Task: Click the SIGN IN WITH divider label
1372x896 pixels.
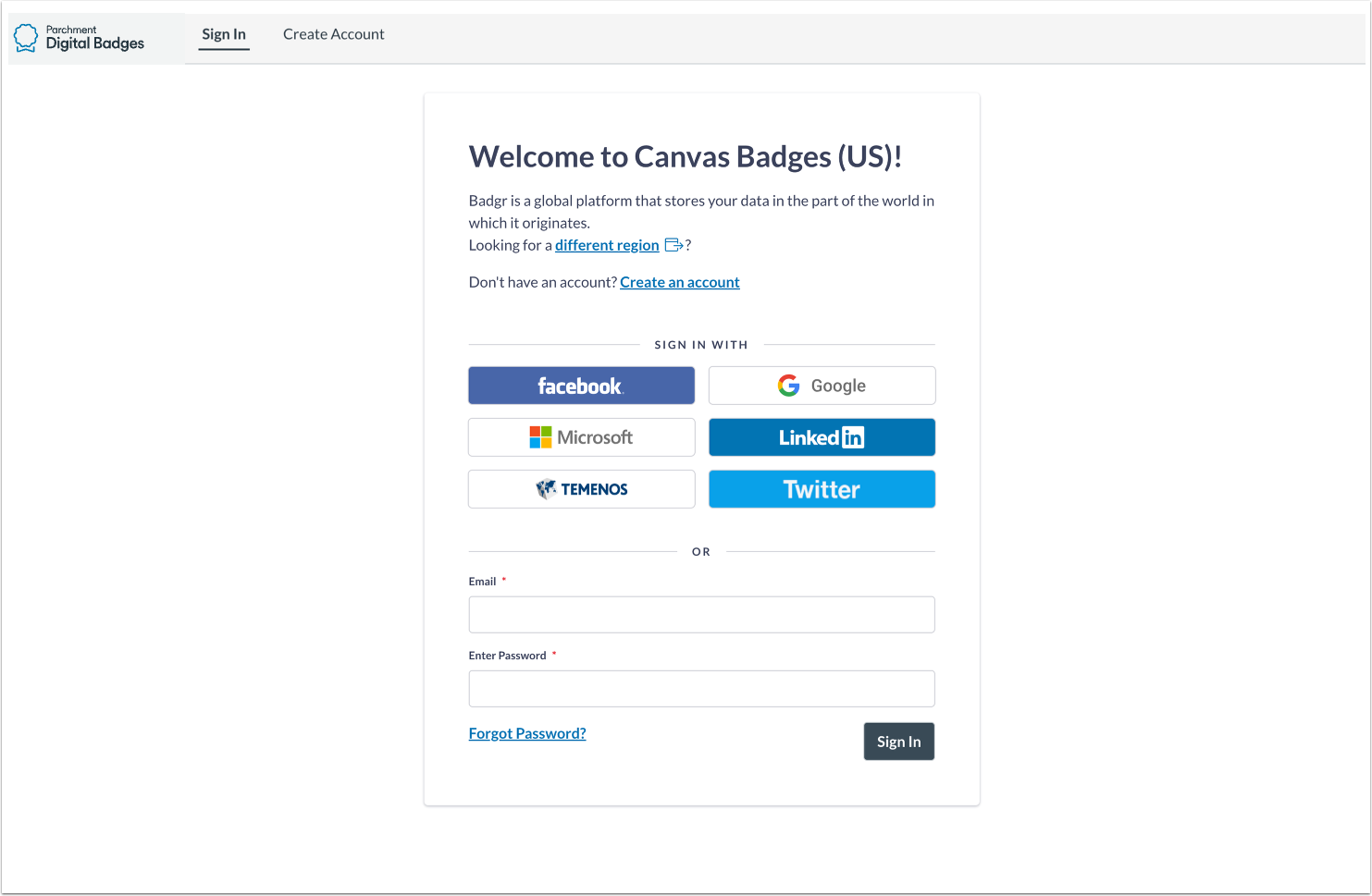Action: 701,344
